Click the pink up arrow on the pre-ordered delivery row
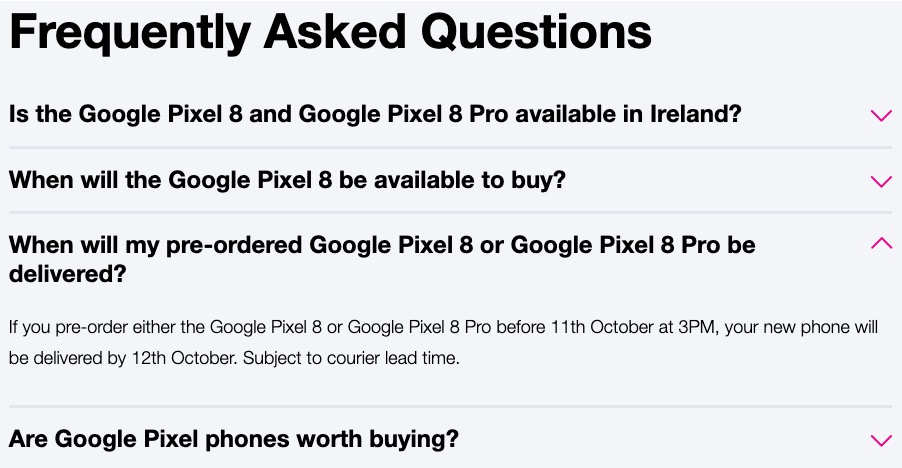This screenshot has height=468, width=902. (x=881, y=243)
